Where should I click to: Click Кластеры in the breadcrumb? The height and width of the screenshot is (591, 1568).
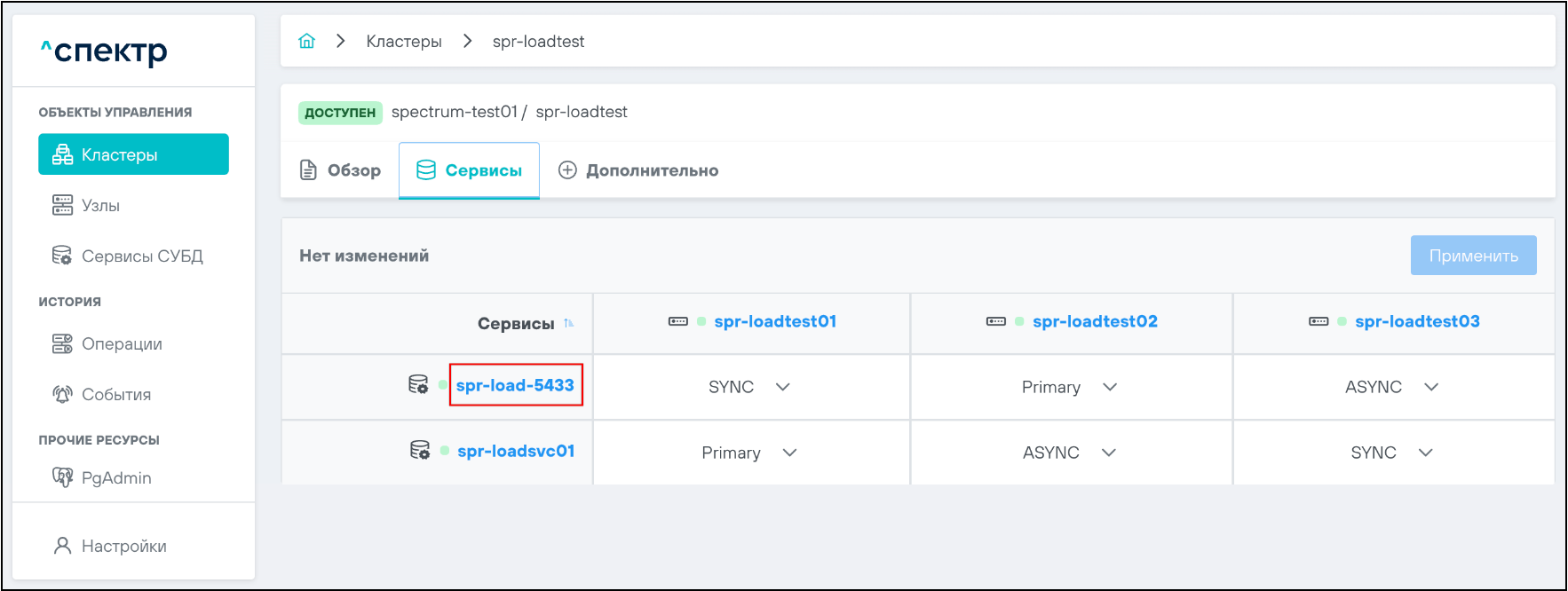click(x=404, y=42)
